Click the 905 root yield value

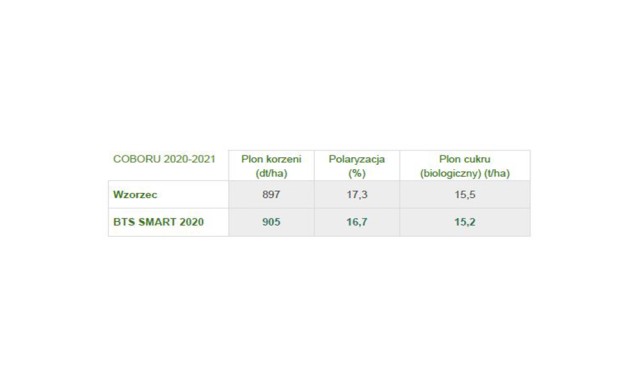271,222
